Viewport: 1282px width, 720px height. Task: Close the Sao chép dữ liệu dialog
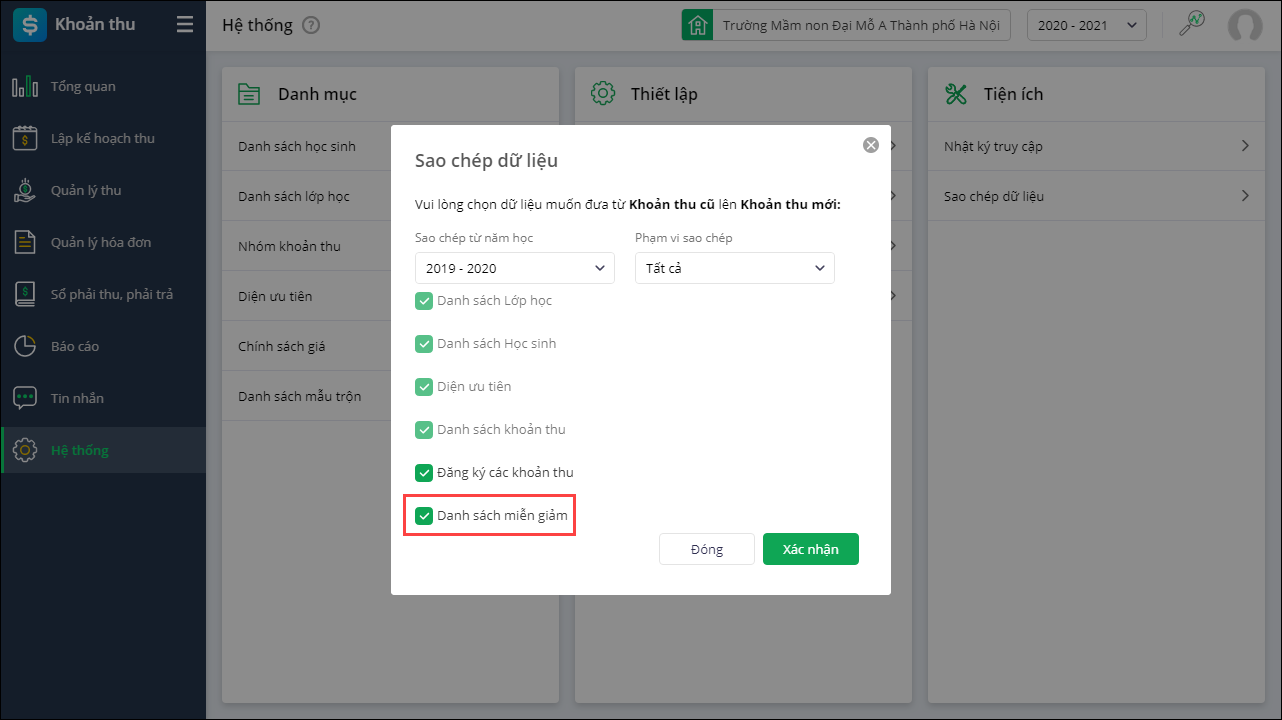(871, 145)
